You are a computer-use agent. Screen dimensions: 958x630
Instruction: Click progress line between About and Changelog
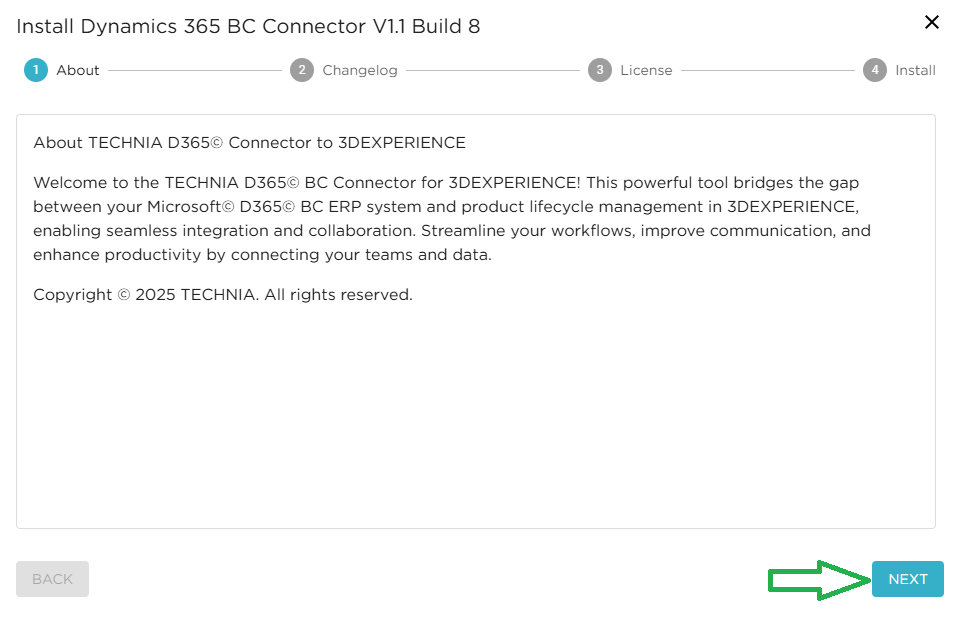point(195,71)
